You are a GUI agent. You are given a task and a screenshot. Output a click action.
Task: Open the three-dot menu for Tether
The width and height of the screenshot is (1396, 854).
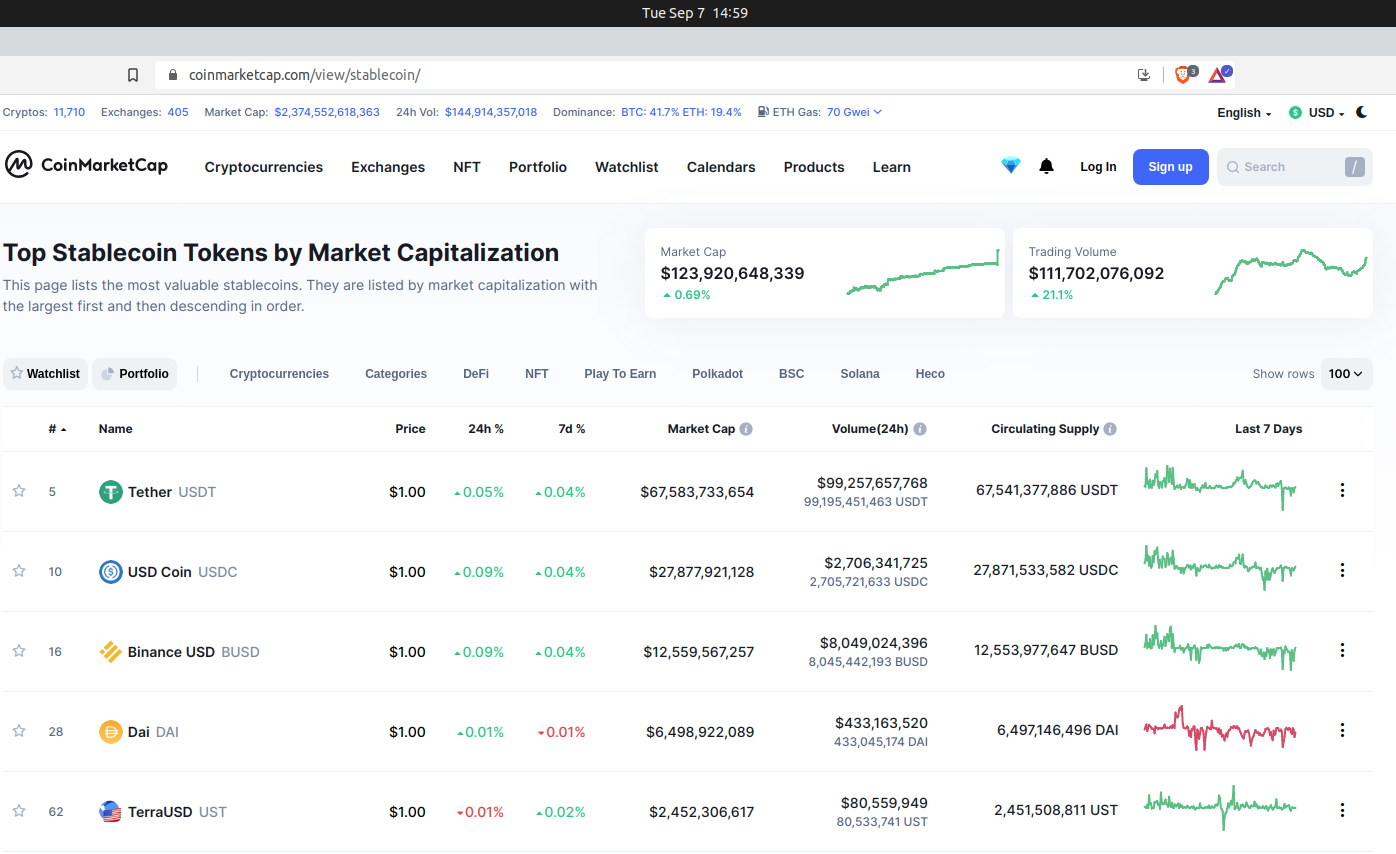coord(1342,490)
